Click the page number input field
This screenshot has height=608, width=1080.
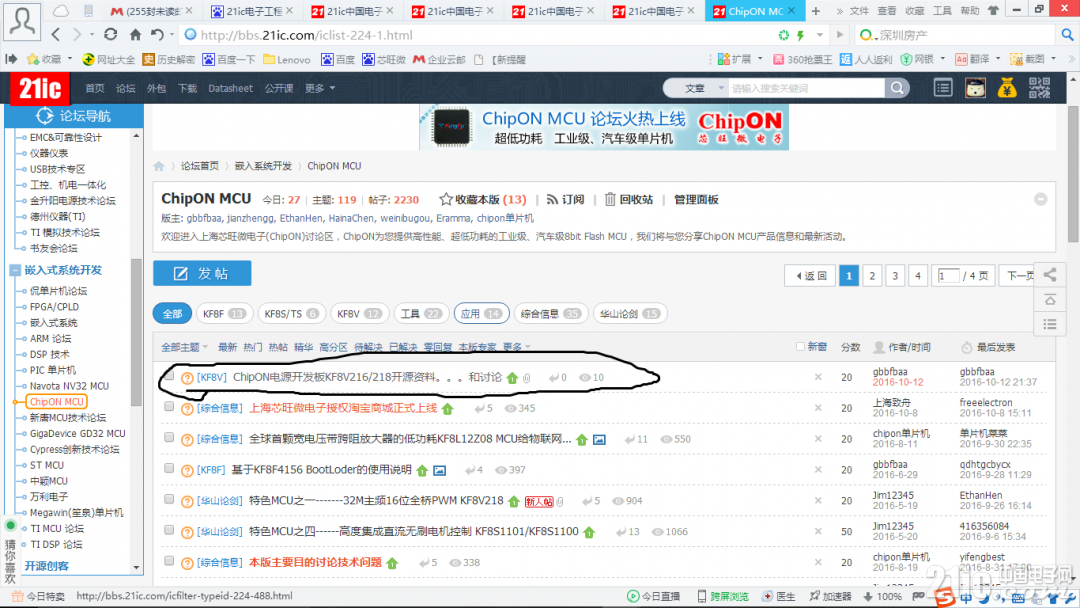948,275
